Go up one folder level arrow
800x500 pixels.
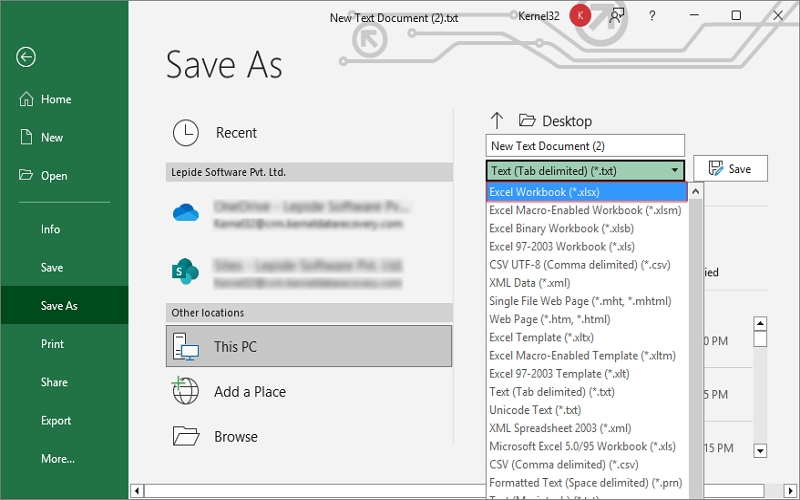point(496,121)
